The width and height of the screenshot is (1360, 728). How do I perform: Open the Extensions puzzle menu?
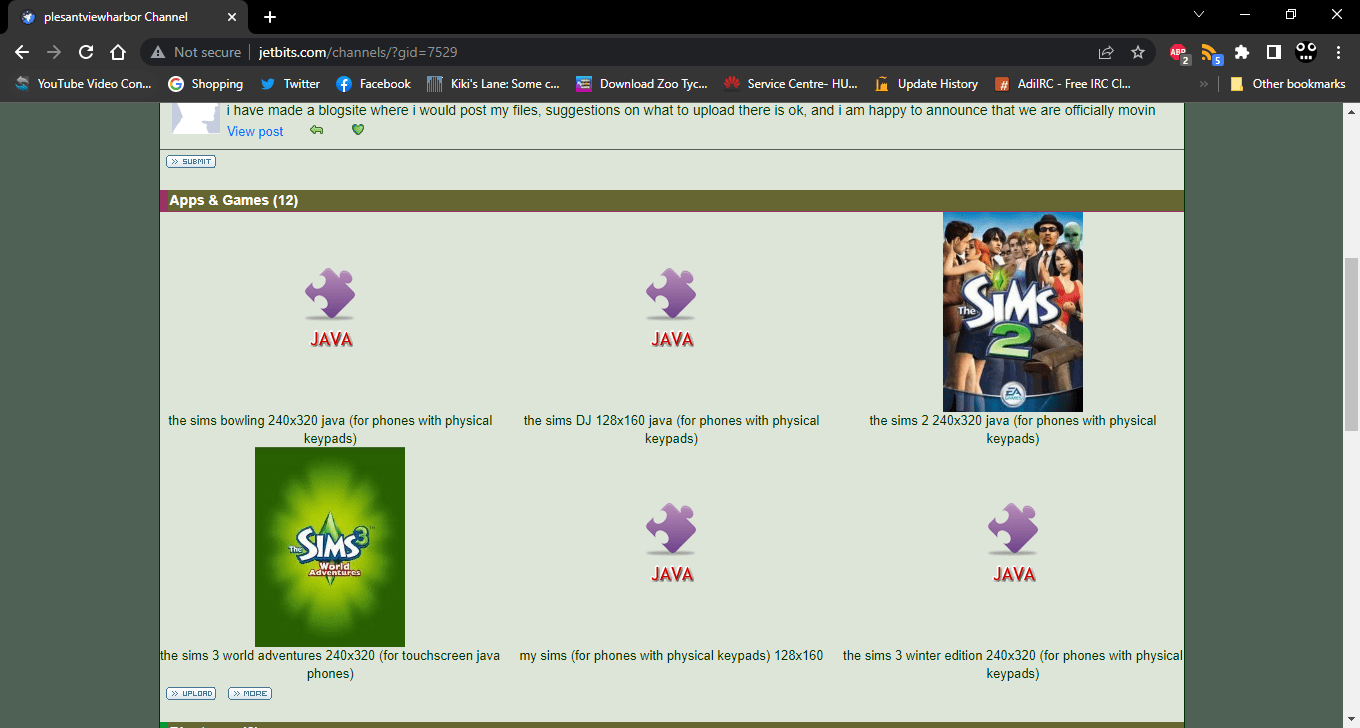pos(1242,52)
